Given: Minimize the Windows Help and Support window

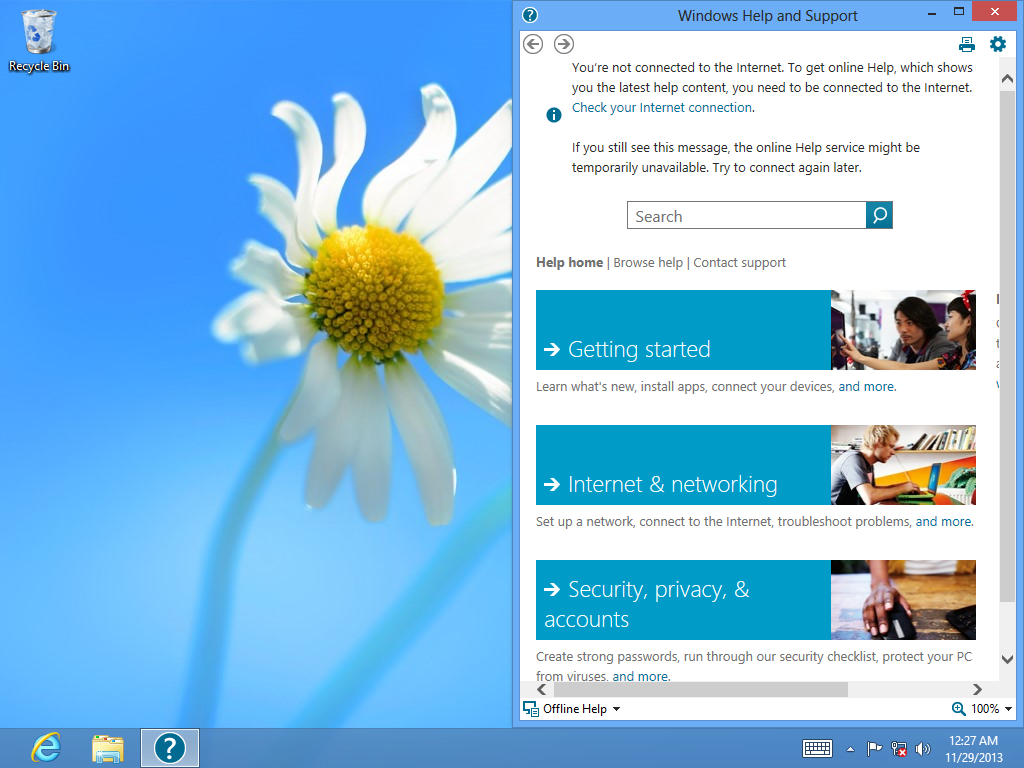Looking at the screenshot, I should (x=932, y=12).
